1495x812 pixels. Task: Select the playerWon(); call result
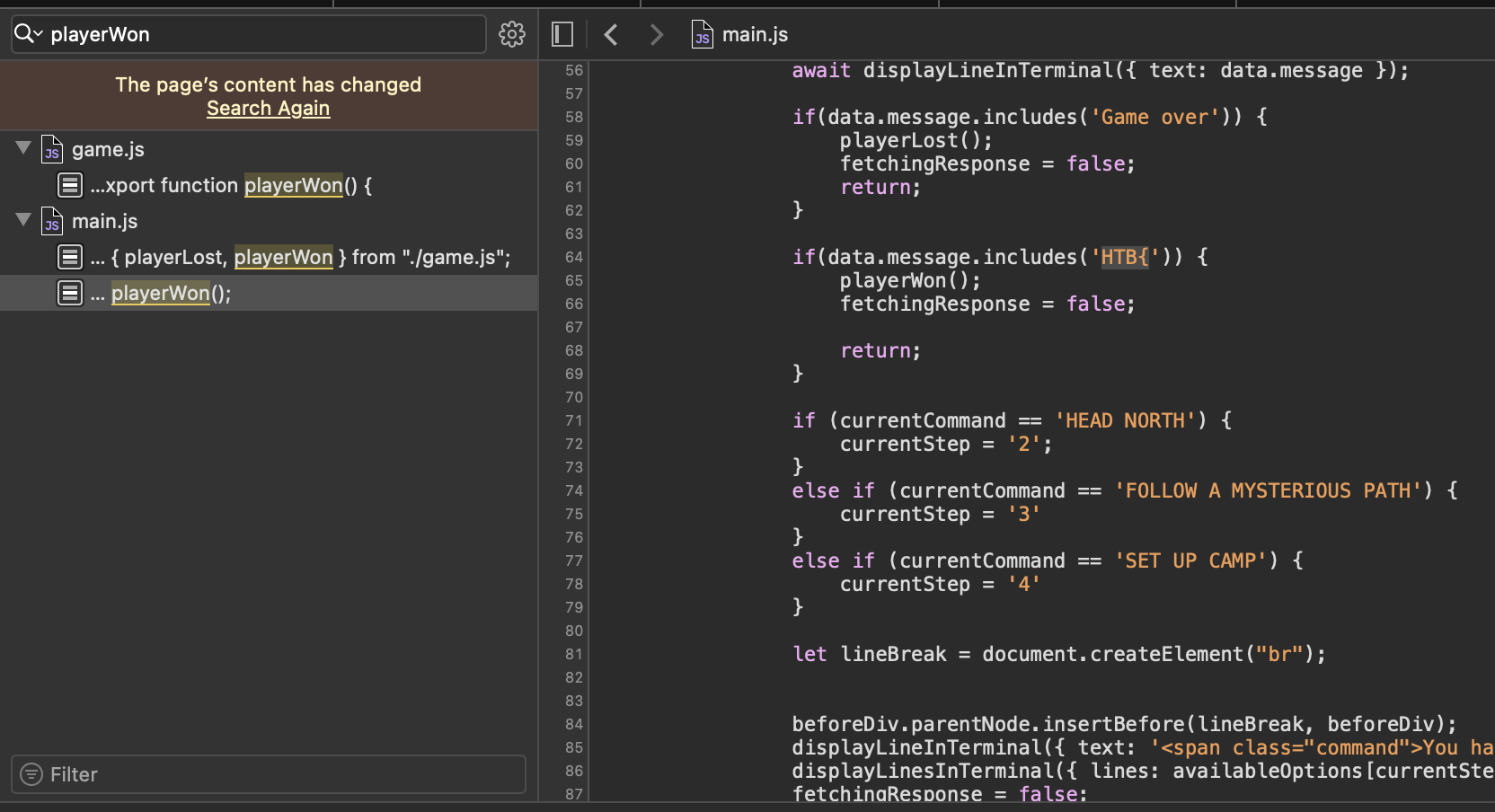tap(171, 293)
